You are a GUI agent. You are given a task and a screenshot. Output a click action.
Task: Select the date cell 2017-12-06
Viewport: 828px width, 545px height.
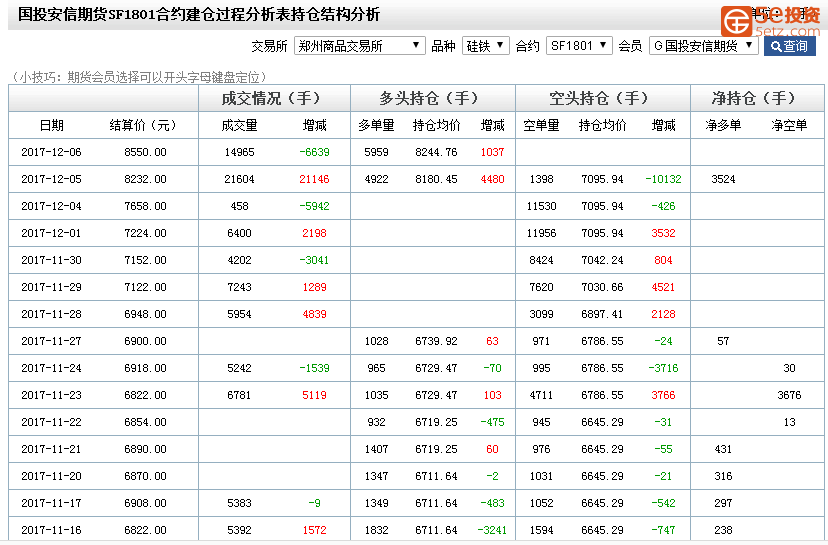51,152
